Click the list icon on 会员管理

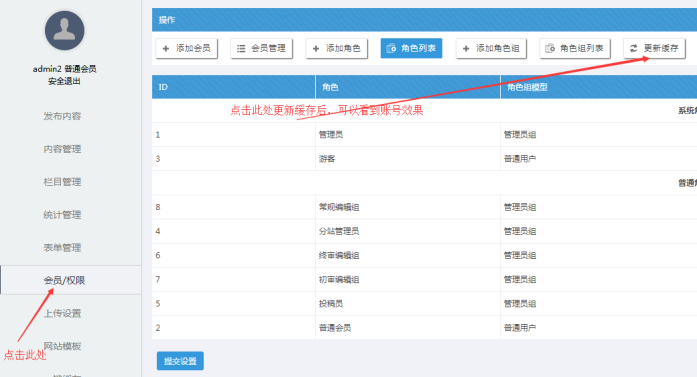point(241,48)
